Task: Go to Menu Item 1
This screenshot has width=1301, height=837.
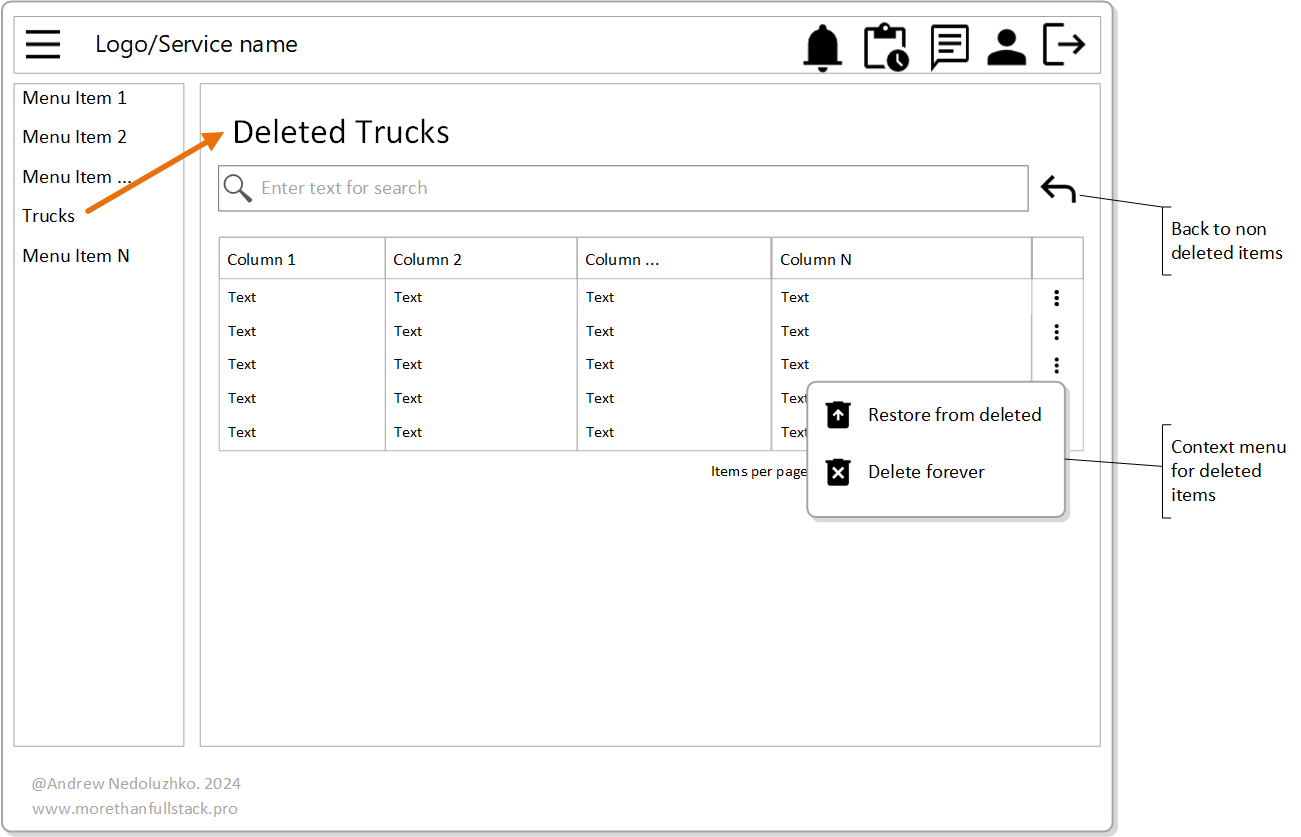Action: point(75,98)
